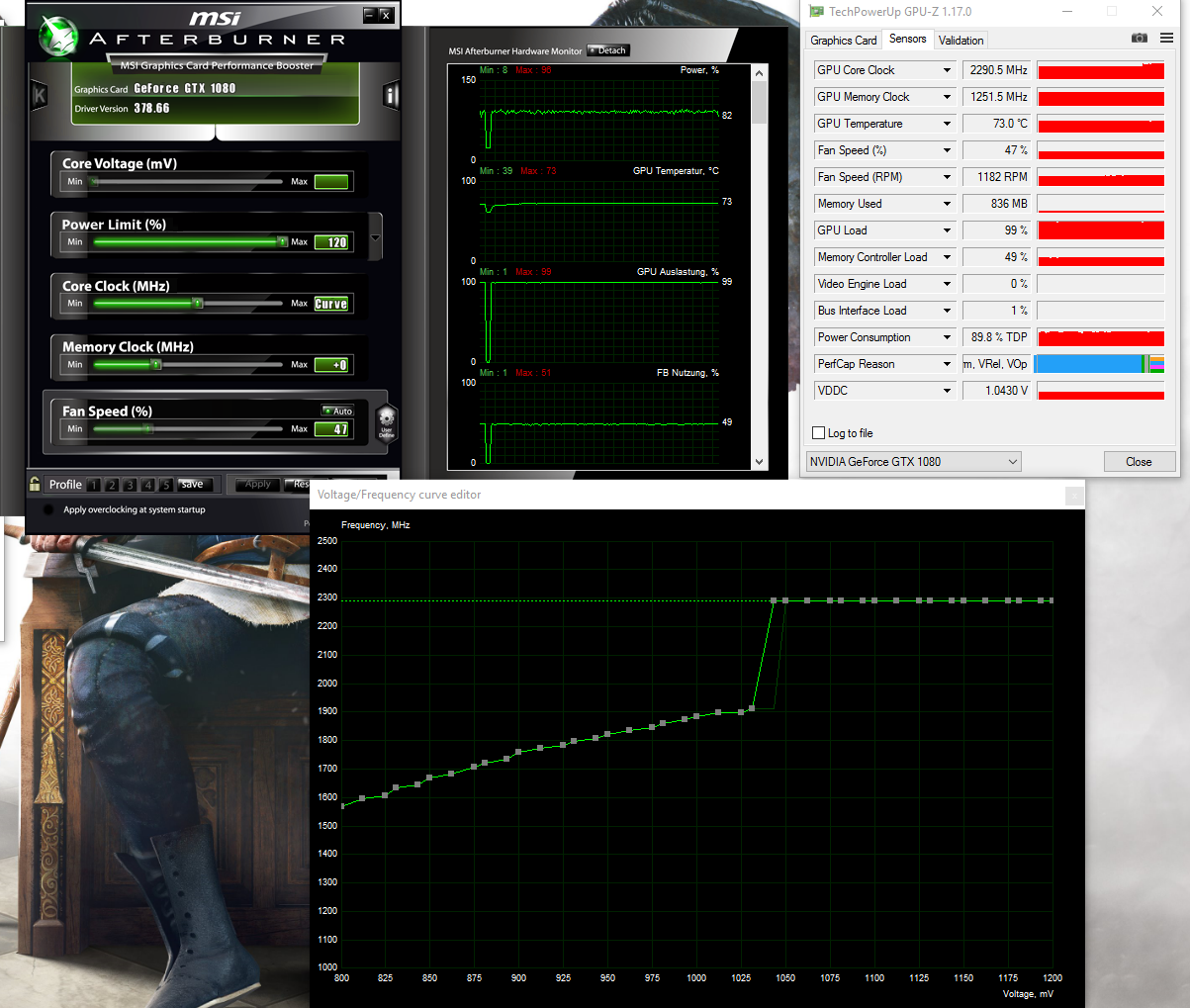Click the Core Clock slider handle
Image resolution: width=1190 pixels, height=1008 pixels.
coord(198,303)
